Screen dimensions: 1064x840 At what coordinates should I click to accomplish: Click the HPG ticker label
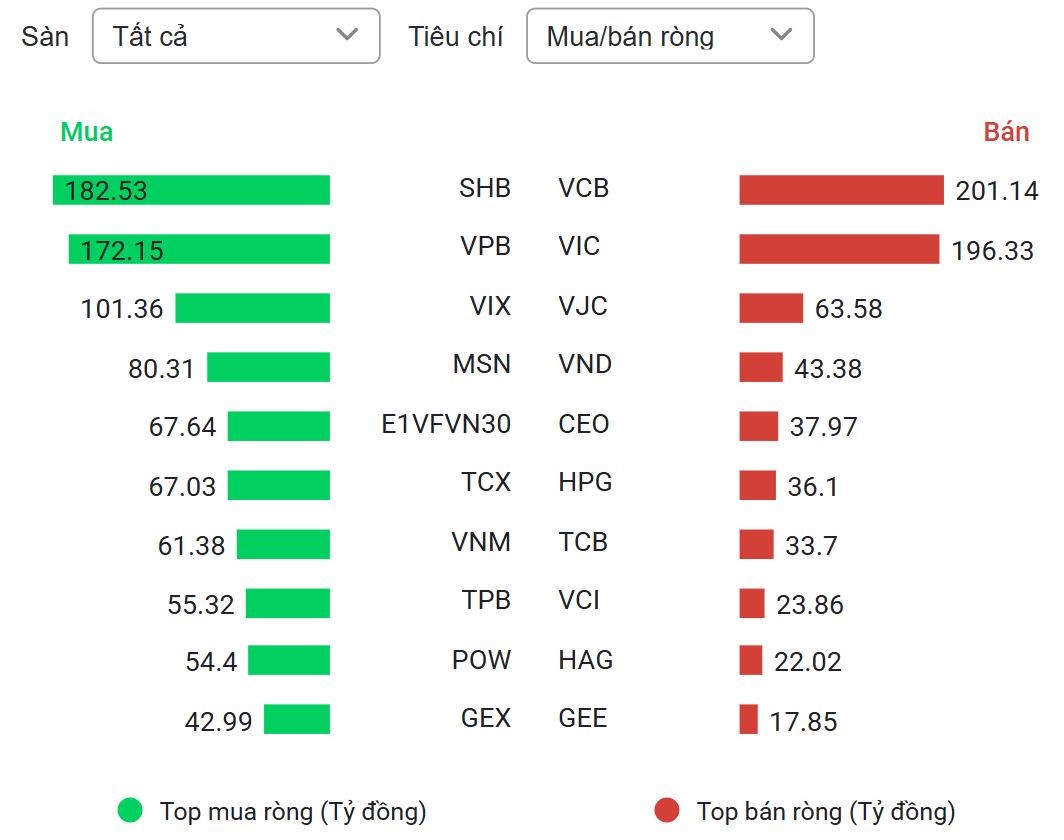[584, 483]
